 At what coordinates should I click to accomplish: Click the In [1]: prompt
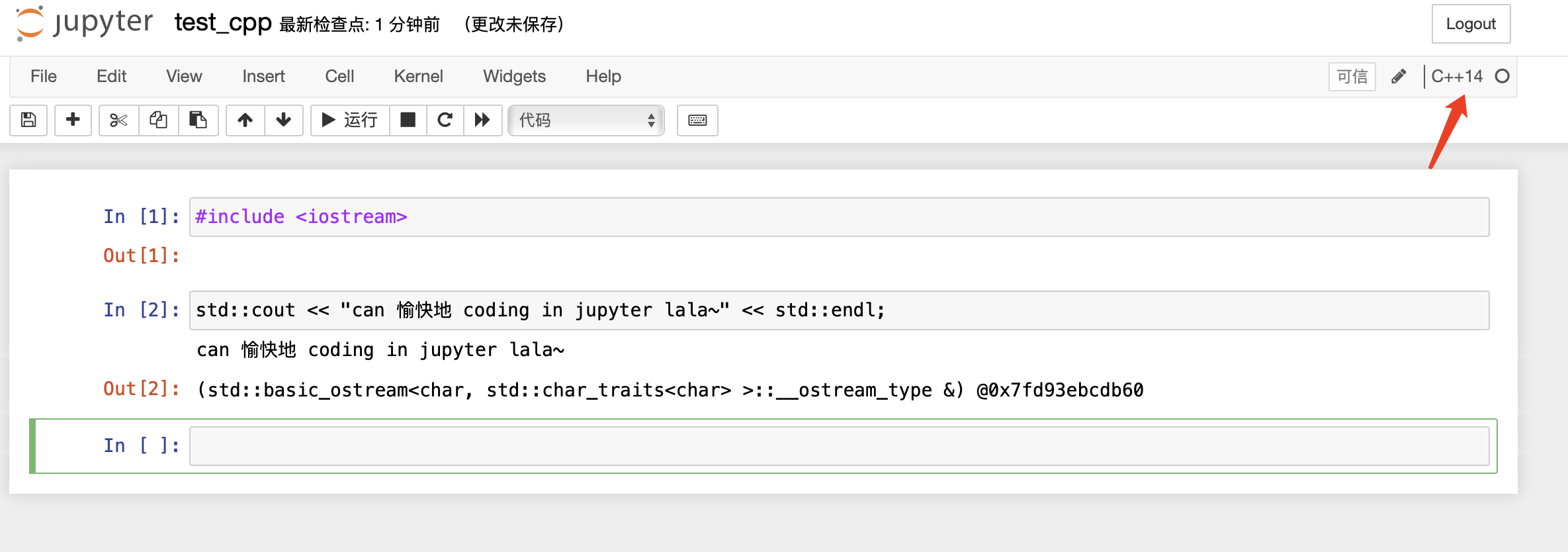(x=142, y=217)
